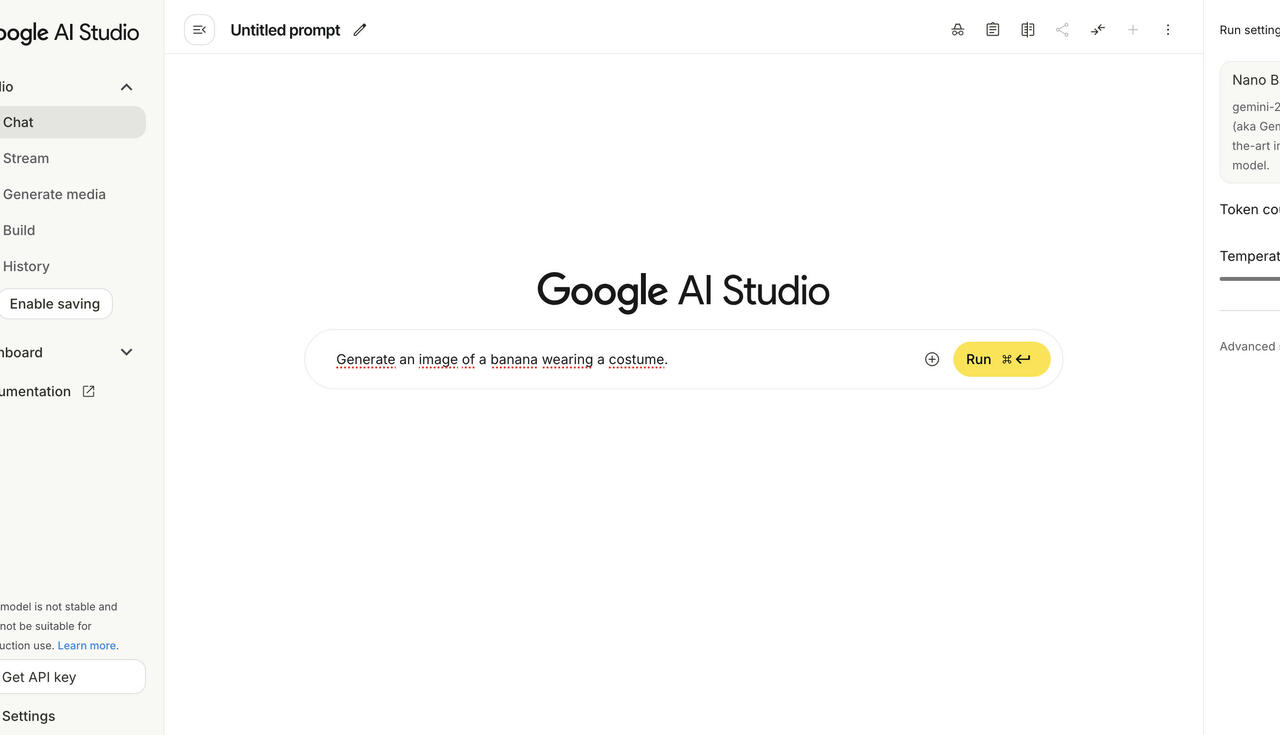Open compare mode icon
Image resolution: width=1280 pixels, height=735 pixels.
(1028, 30)
